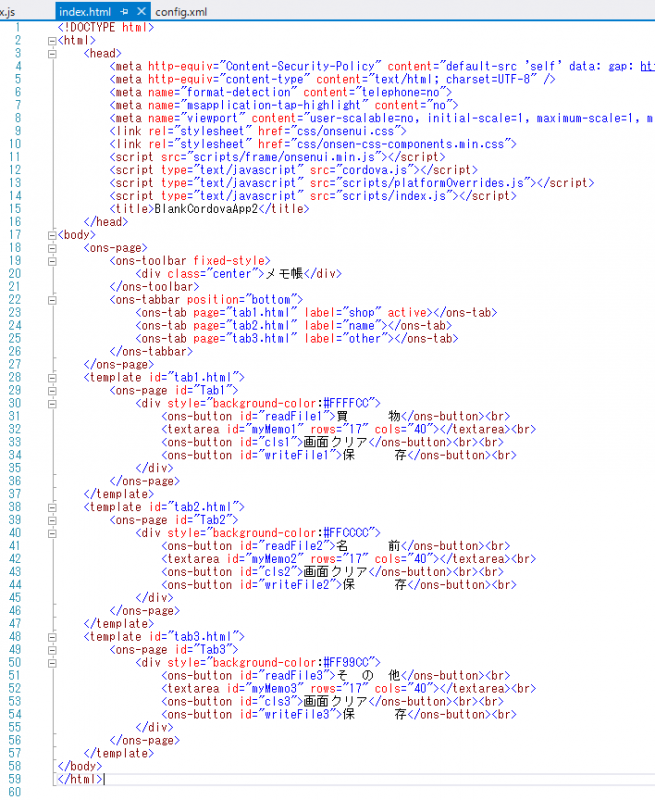Screen dimensions: 655x800
Task: Collapse the tab1.html template block
Action: [x=51, y=377]
